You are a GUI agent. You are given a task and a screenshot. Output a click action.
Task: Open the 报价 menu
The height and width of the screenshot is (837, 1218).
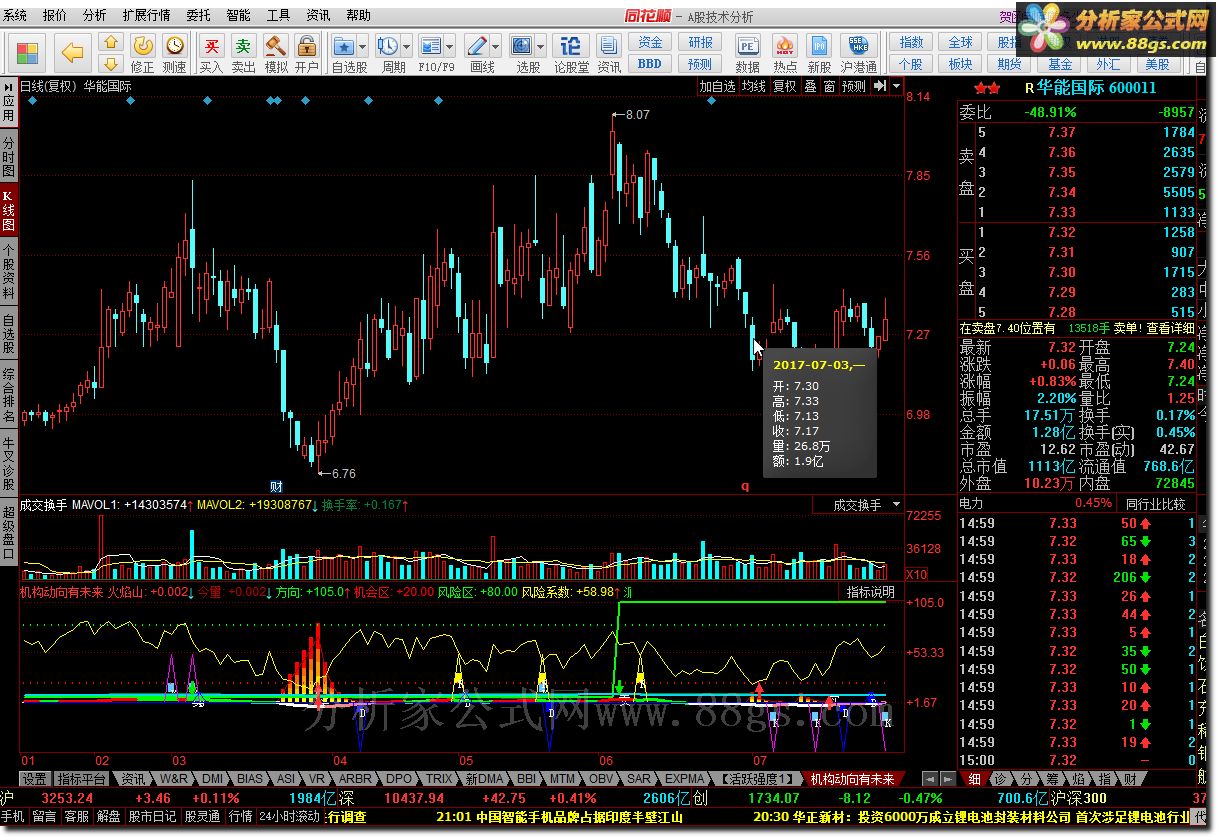pyautogui.click(x=55, y=15)
